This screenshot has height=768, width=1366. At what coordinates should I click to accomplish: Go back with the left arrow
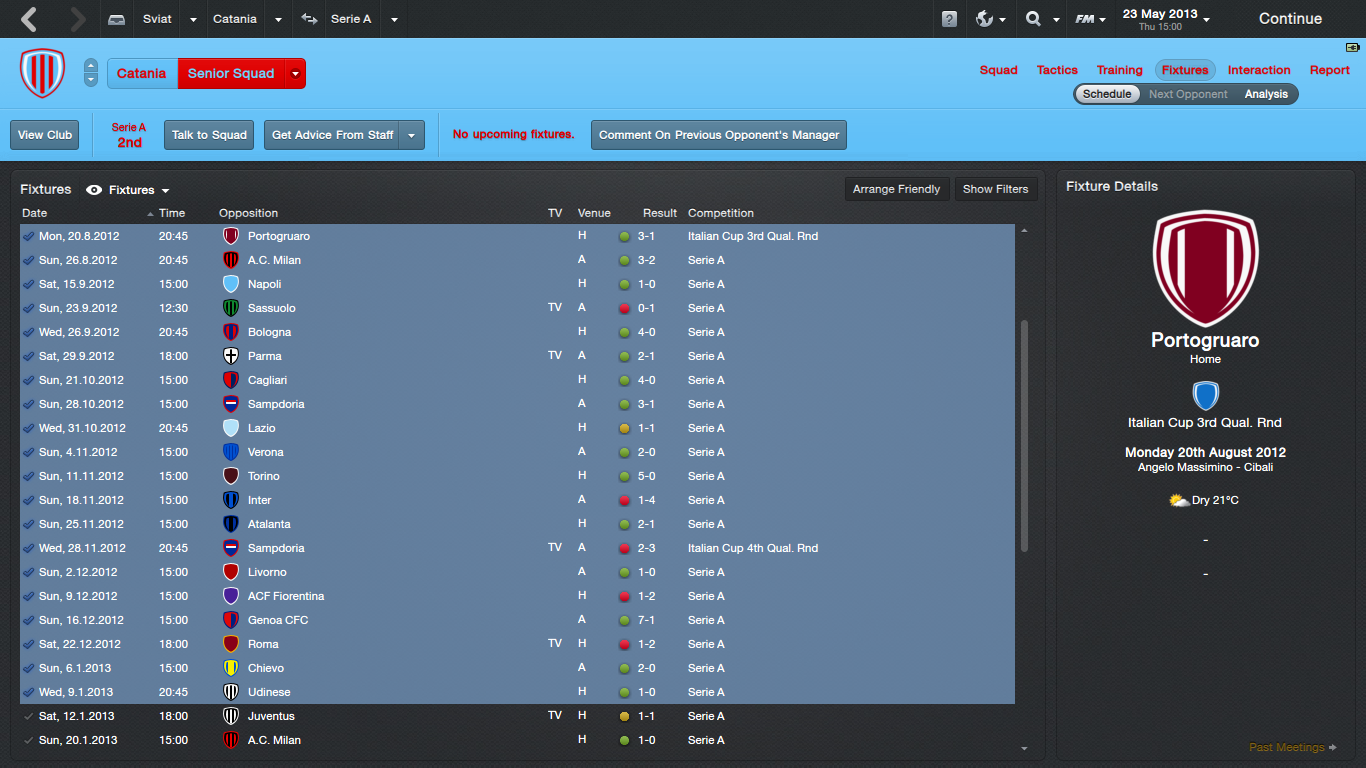click(29, 19)
